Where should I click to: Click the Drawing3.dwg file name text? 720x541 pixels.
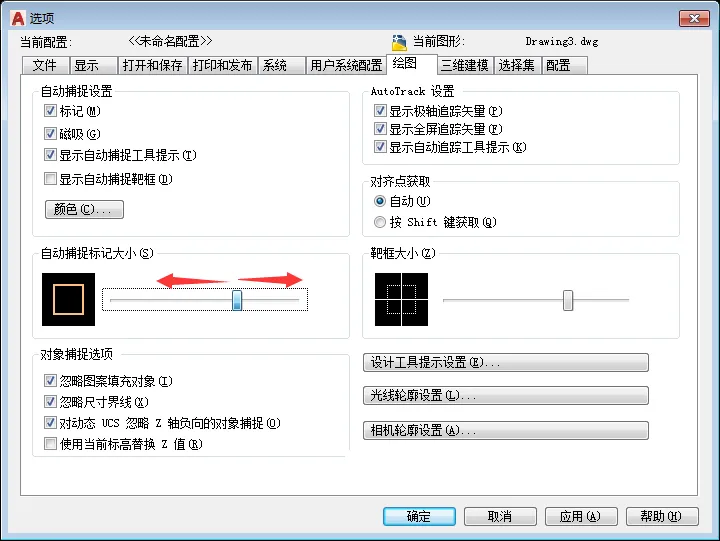tap(562, 42)
